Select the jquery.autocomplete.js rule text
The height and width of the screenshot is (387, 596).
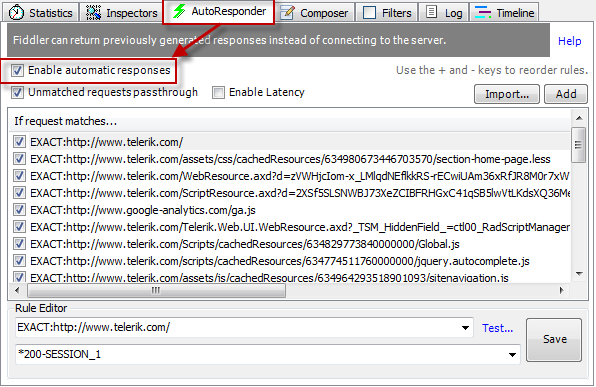279,261
